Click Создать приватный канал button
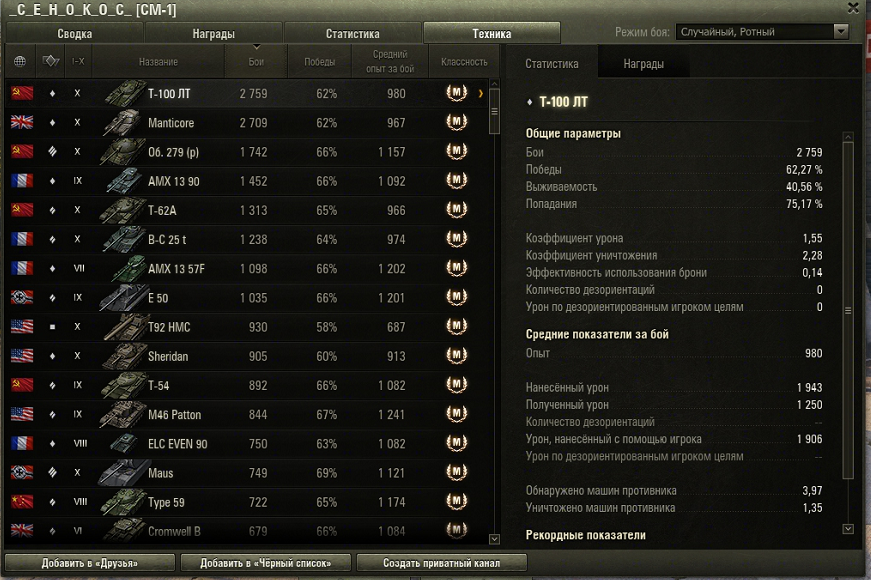Image resolution: width=871 pixels, height=580 pixels. point(442,563)
